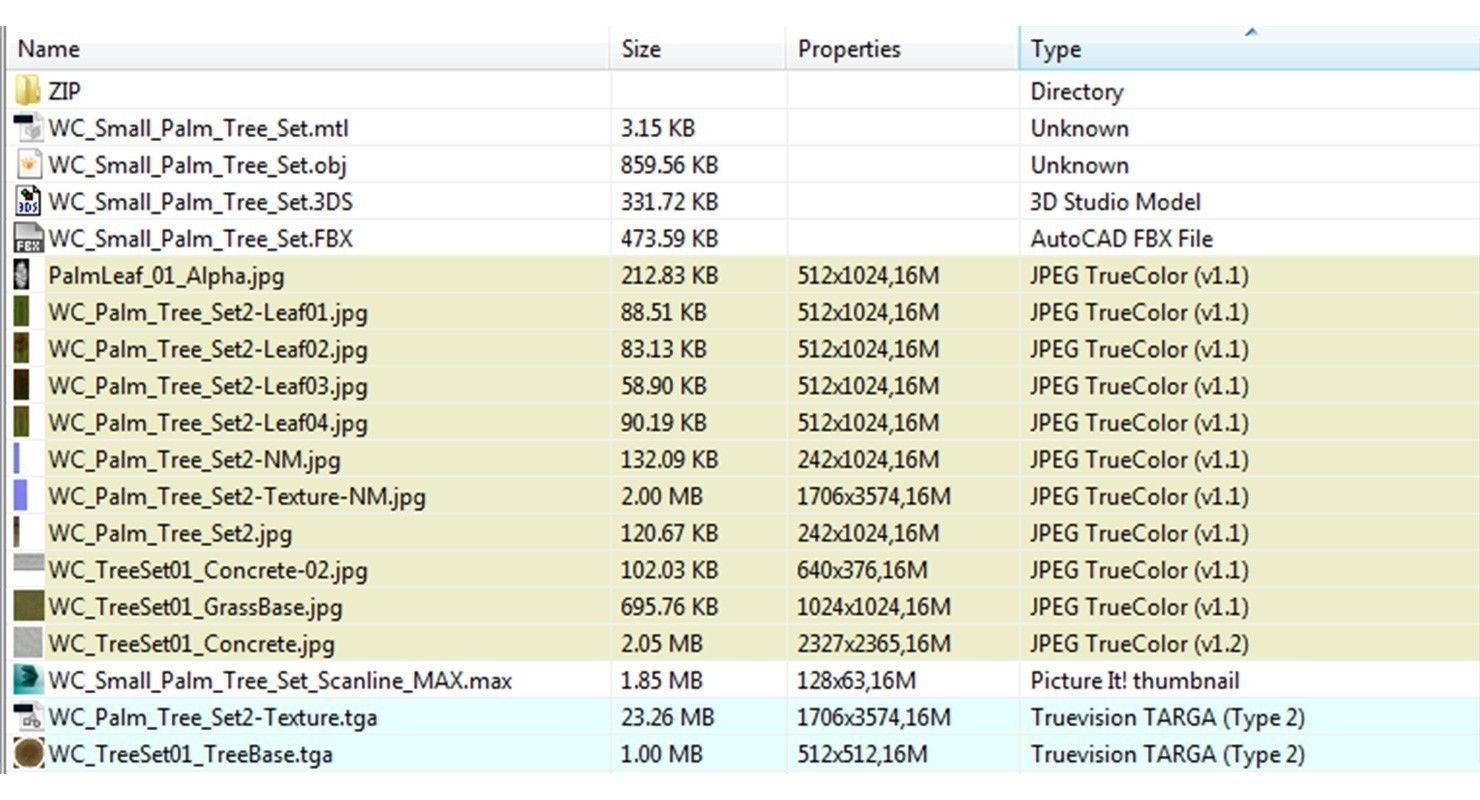Click the TreeBase.tga round icon

[x=28, y=754]
